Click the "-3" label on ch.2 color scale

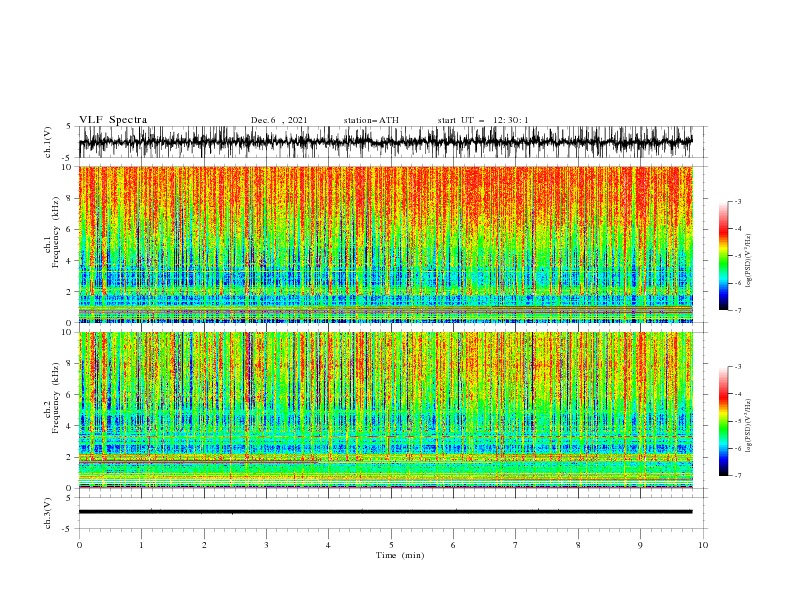pos(738,367)
